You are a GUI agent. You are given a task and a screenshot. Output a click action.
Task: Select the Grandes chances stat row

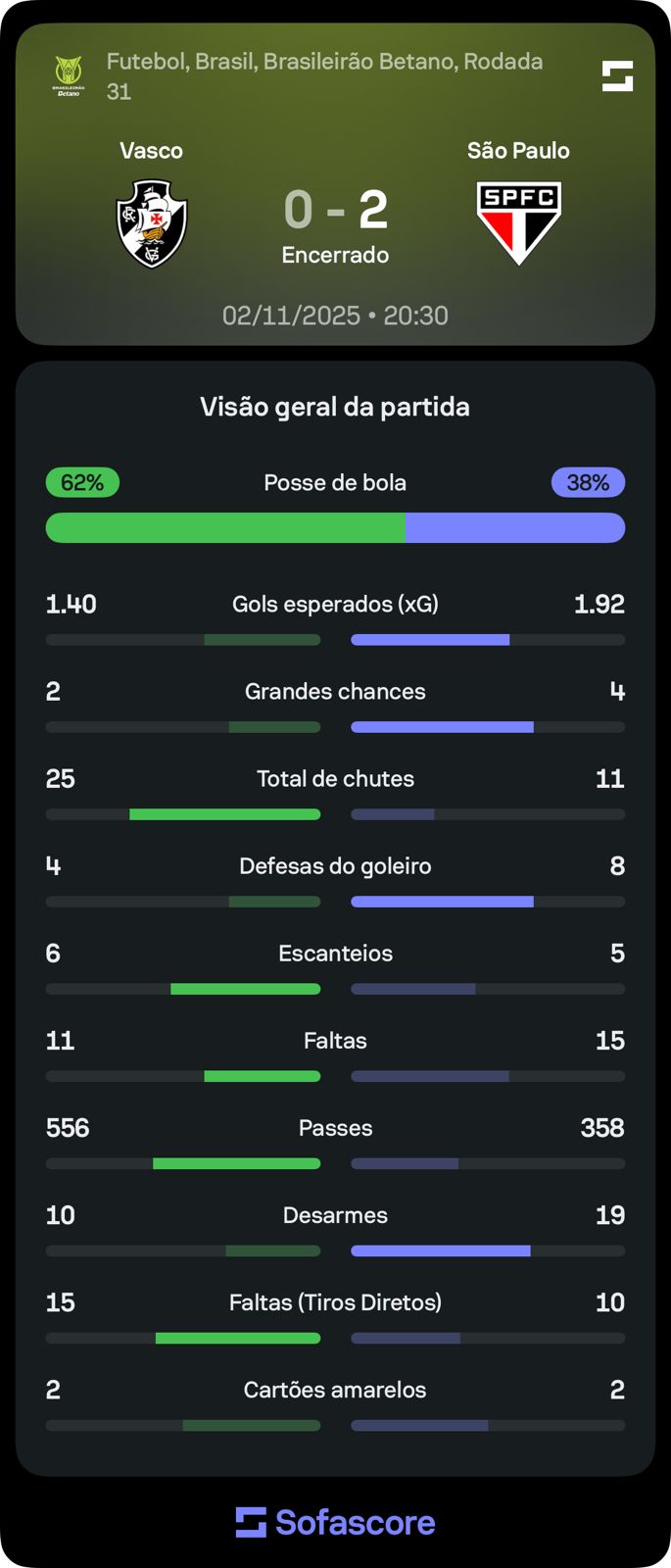335,691
